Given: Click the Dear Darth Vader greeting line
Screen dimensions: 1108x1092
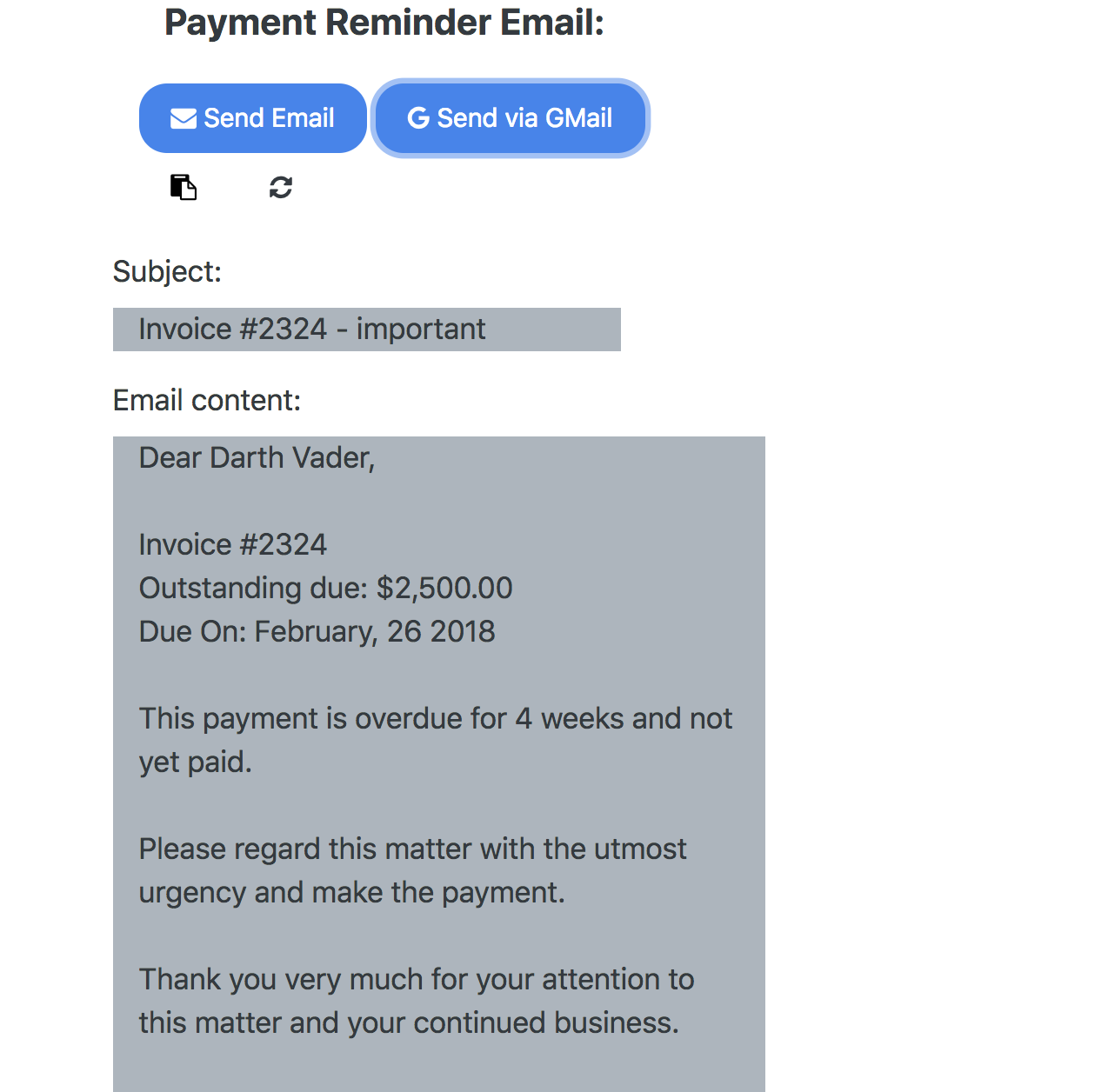Looking at the screenshot, I should pyautogui.click(x=257, y=457).
